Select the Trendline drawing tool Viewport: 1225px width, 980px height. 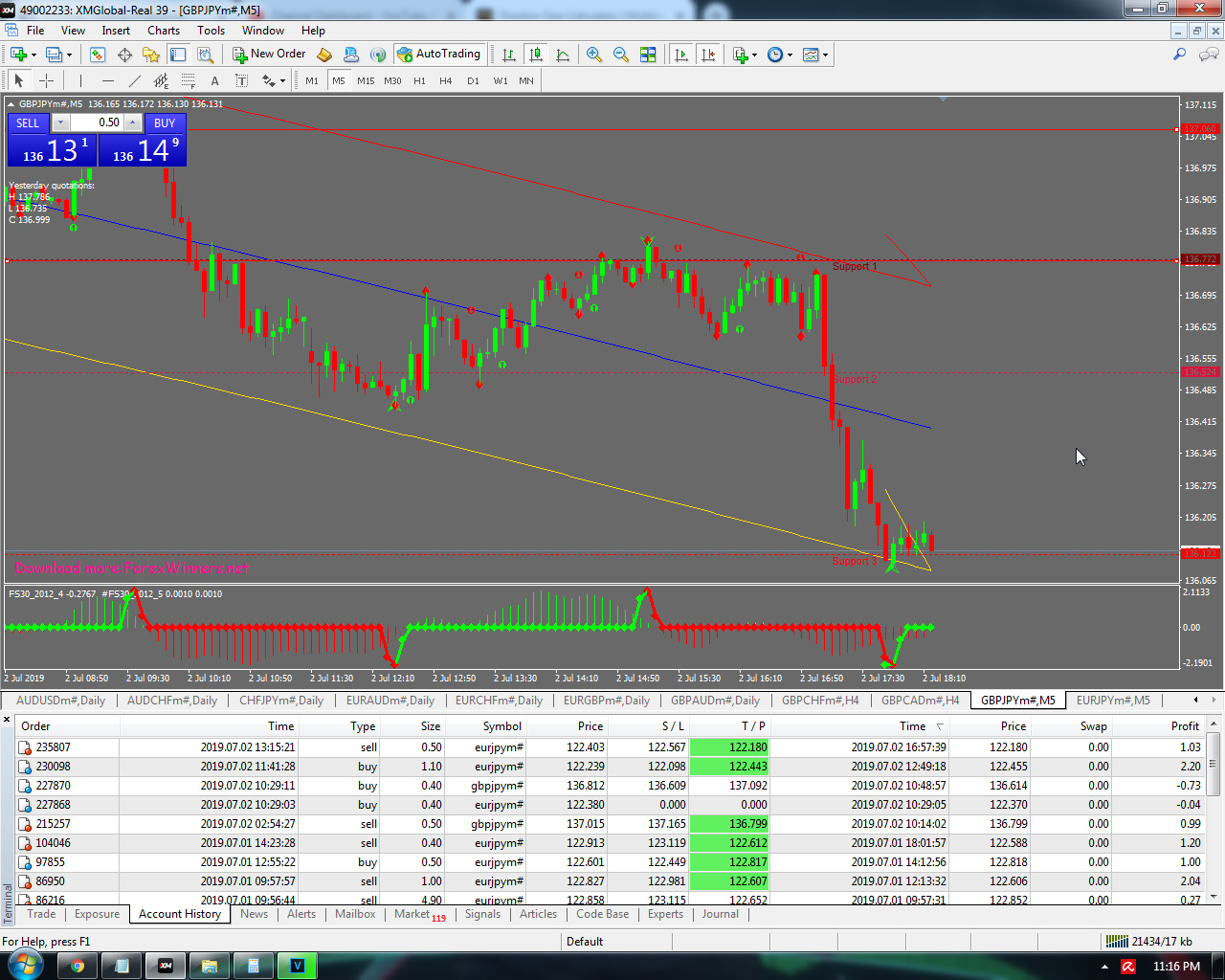click(x=135, y=80)
